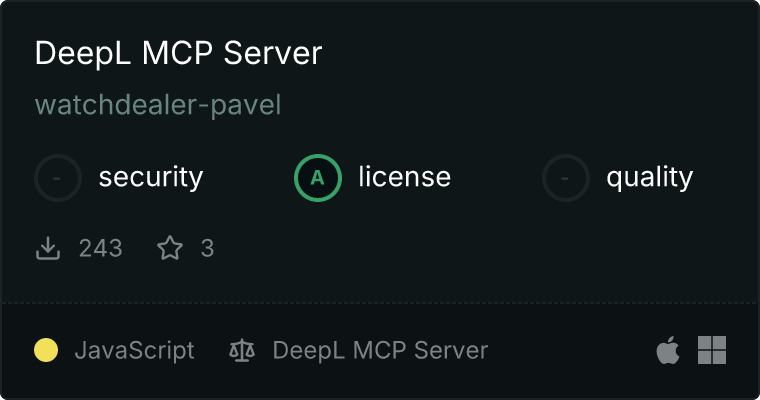Click the download count icon
Viewport: 760px width, 400px height.
coord(48,248)
